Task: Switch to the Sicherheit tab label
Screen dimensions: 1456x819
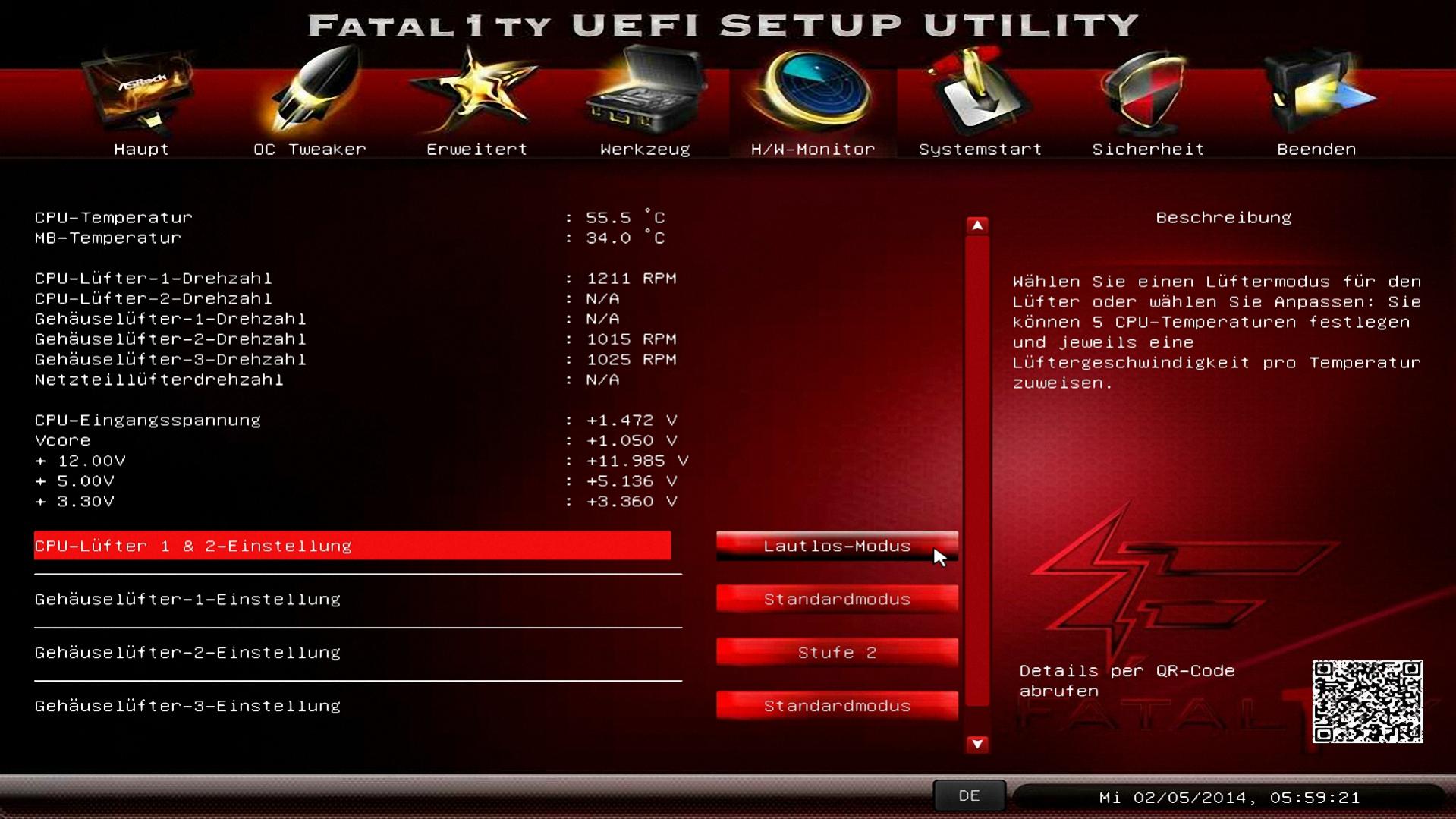Action: (1148, 150)
